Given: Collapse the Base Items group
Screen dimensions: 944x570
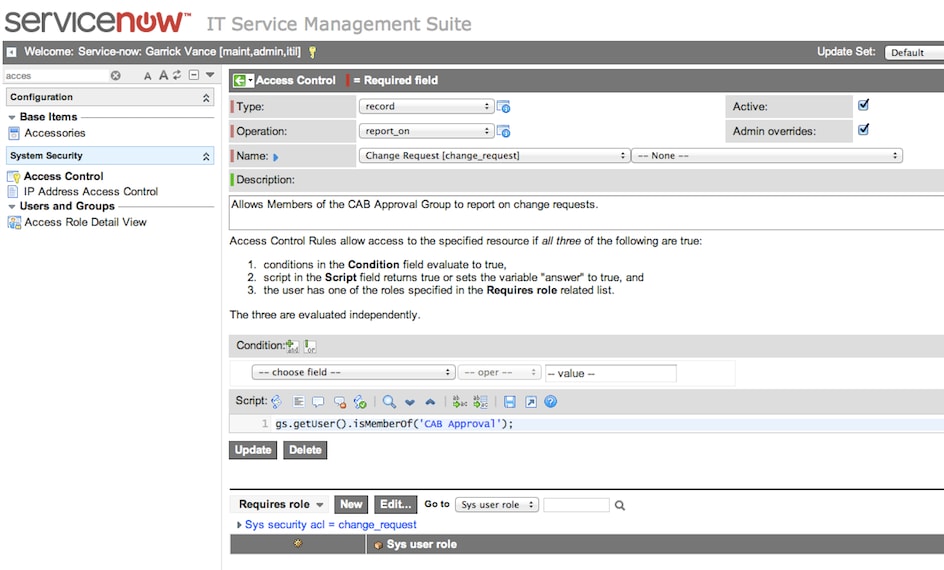Looking at the screenshot, I should [11, 117].
